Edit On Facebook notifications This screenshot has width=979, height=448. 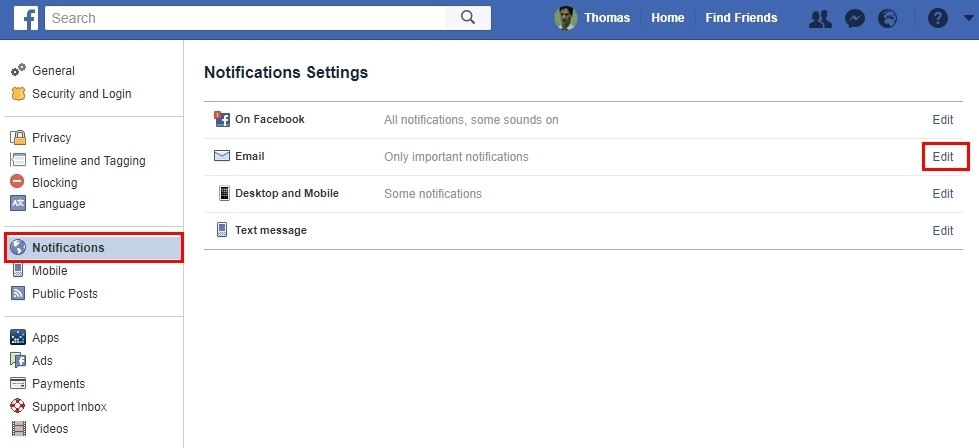(943, 120)
